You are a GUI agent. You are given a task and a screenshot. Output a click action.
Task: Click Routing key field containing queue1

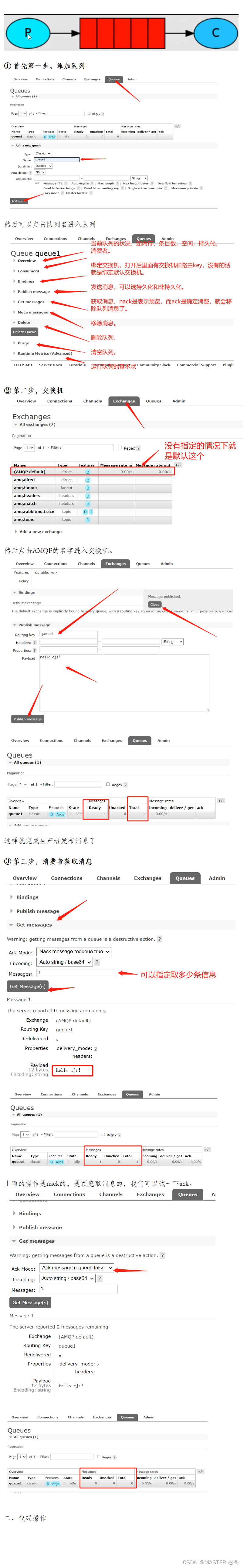point(68,634)
